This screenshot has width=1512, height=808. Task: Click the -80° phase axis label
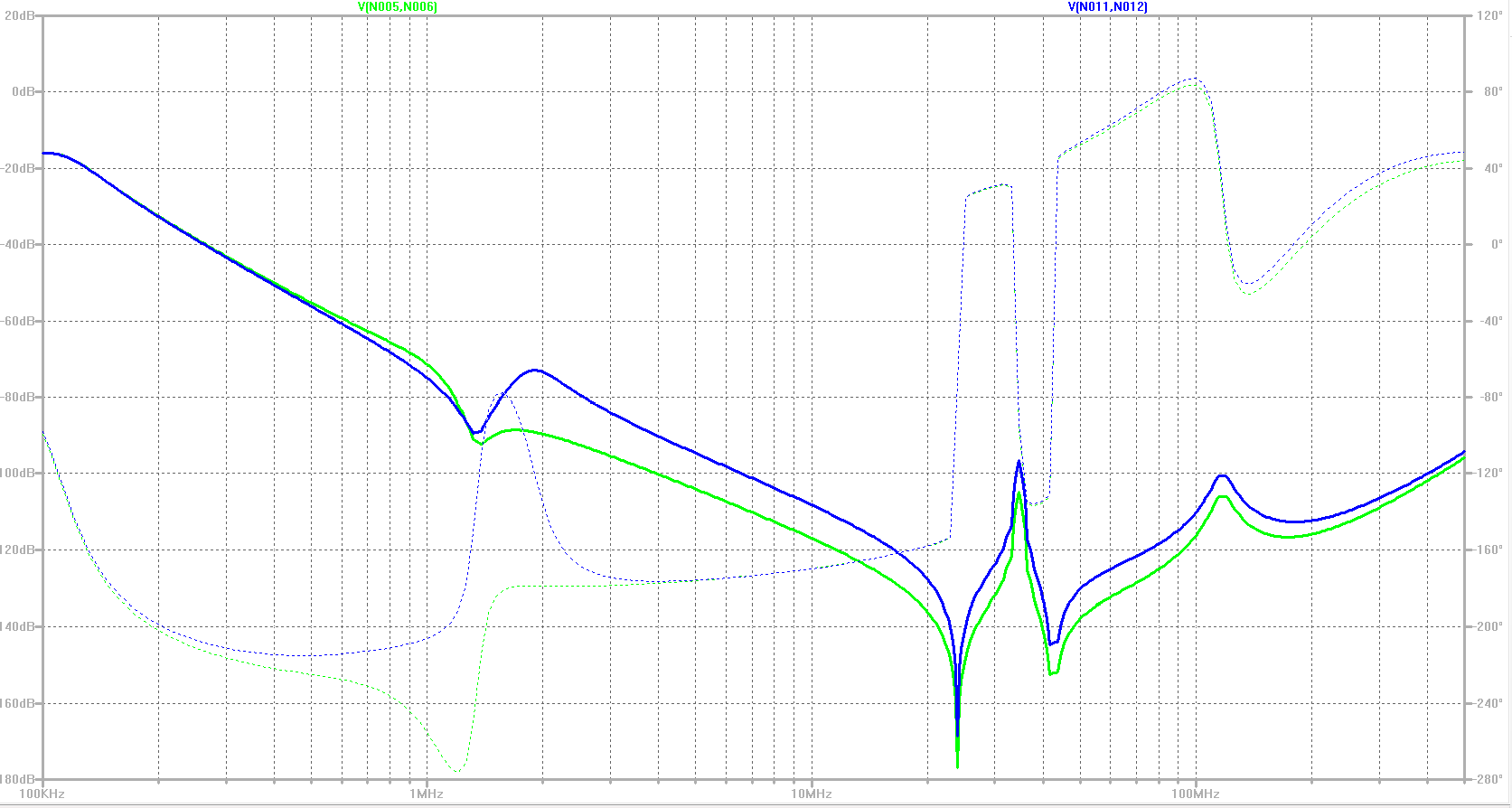(x=1491, y=397)
